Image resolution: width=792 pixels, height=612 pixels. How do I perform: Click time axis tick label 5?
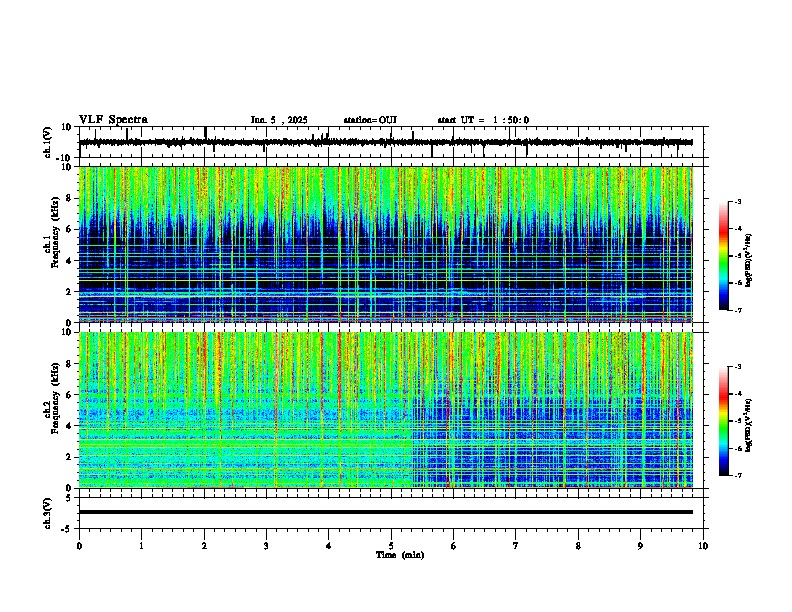391,546
